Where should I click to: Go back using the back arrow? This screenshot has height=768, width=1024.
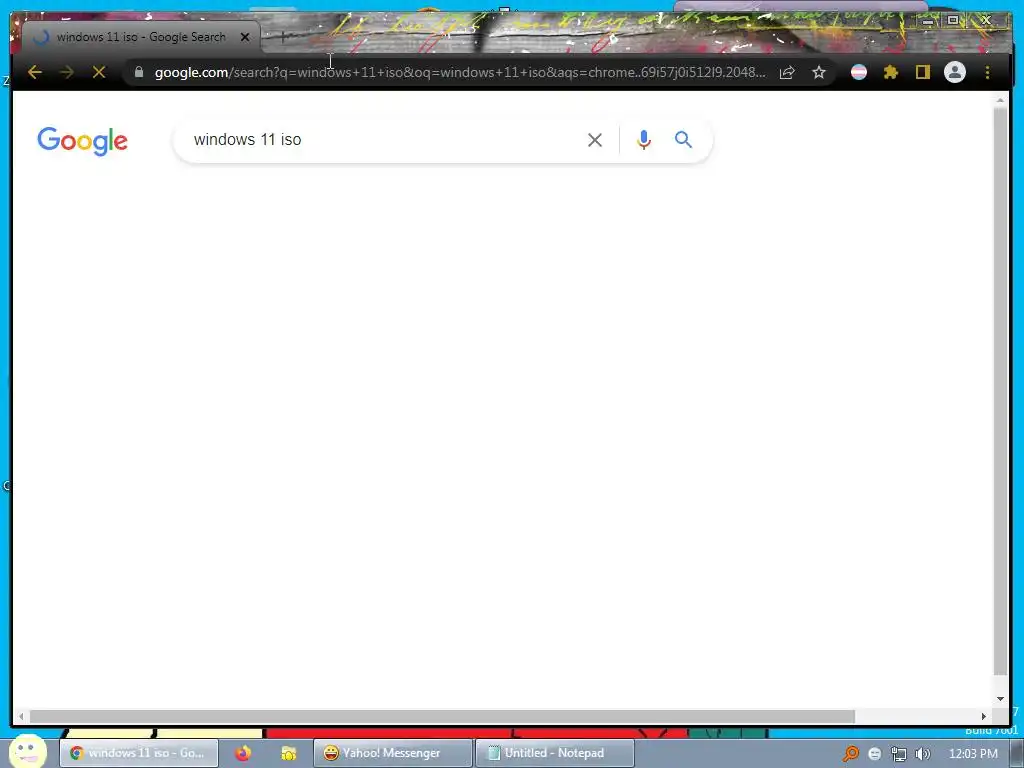pyautogui.click(x=35, y=72)
